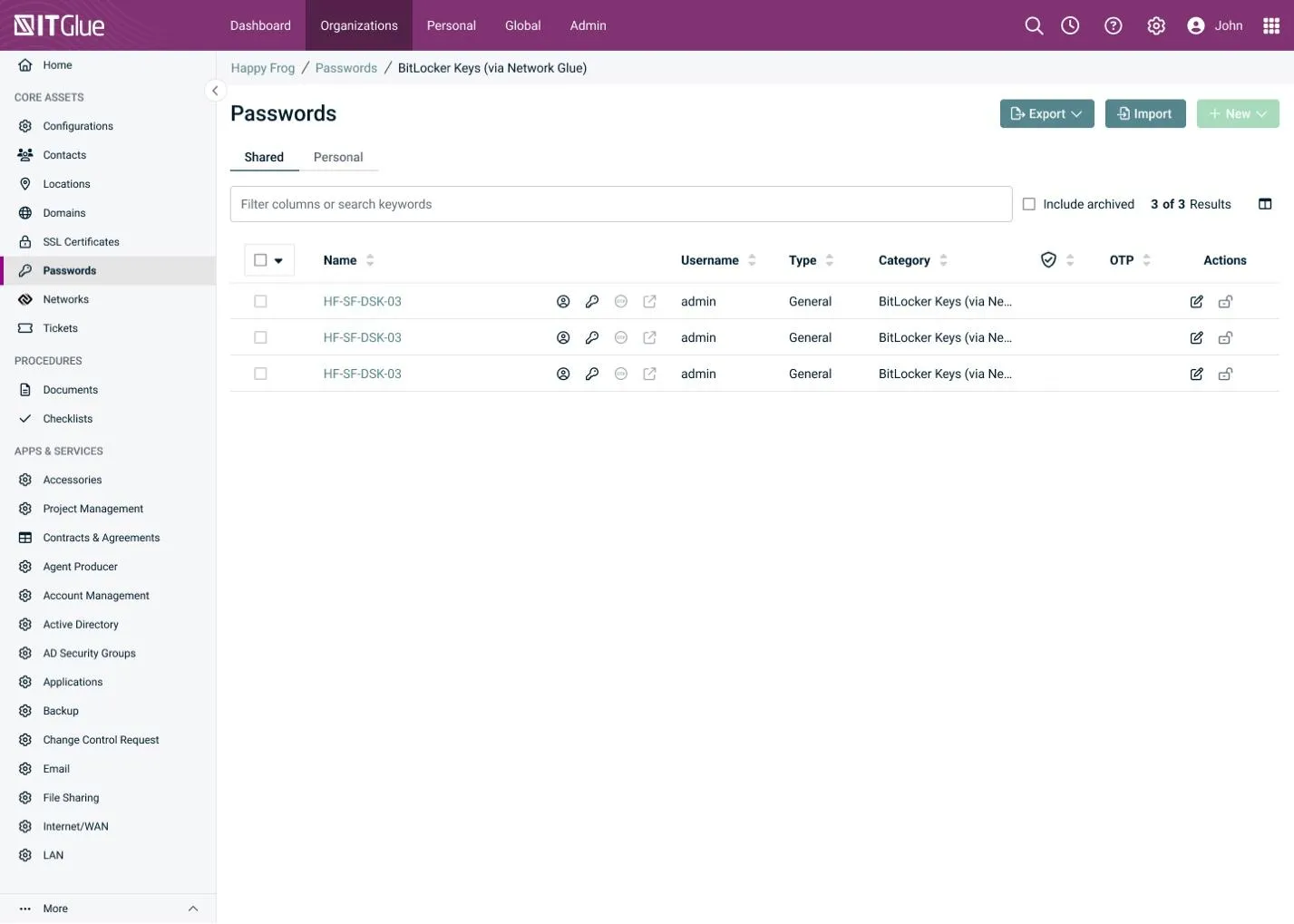This screenshot has height=924, width=1294.
Task: Open the Happy Frog breadcrumb link
Action: pos(263,68)
